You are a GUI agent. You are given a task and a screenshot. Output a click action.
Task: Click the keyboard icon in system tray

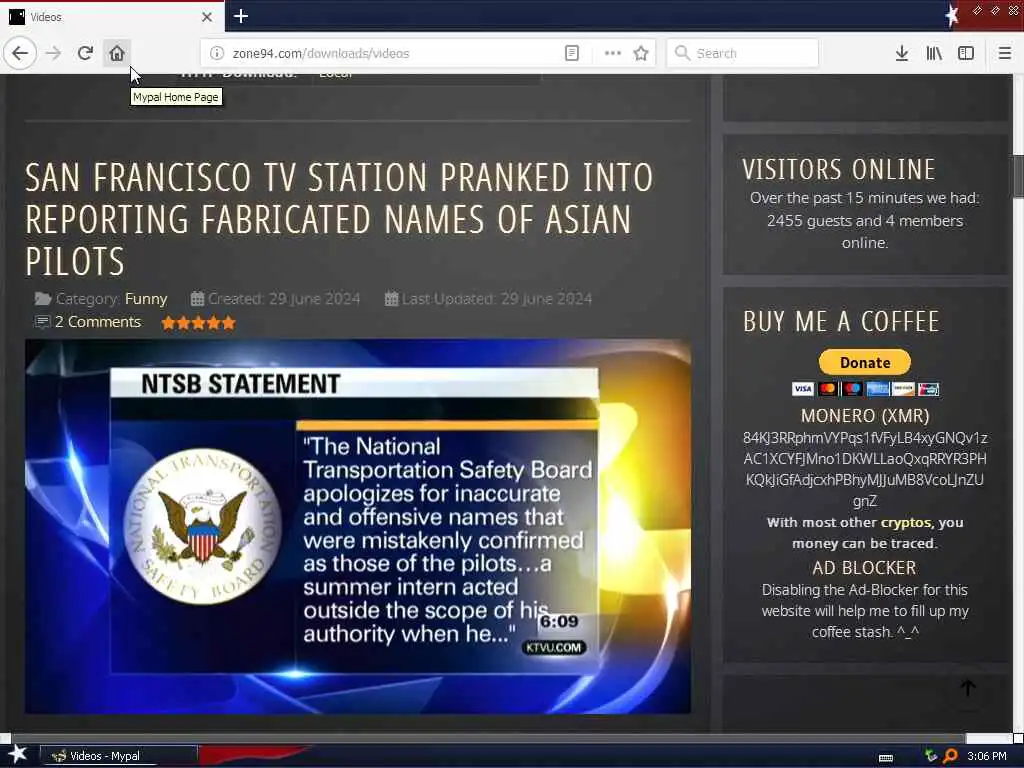886,758
